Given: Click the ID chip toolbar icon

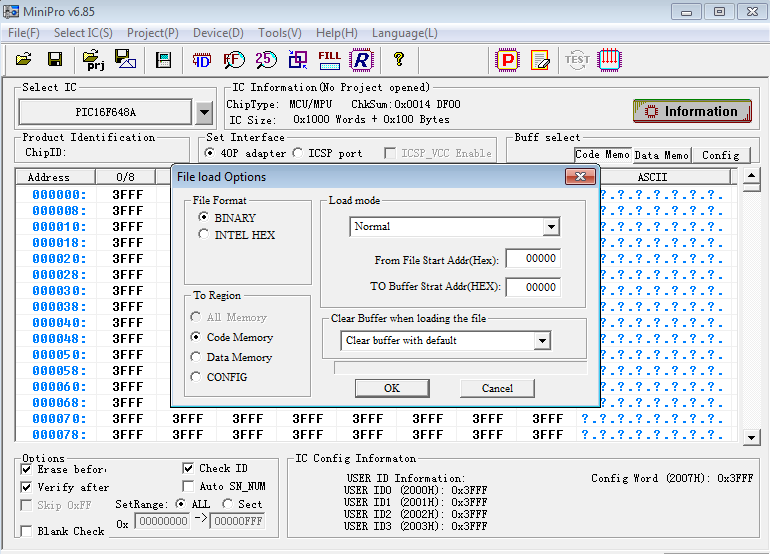Looking at the screenshot, I should (x=202, y=60).
